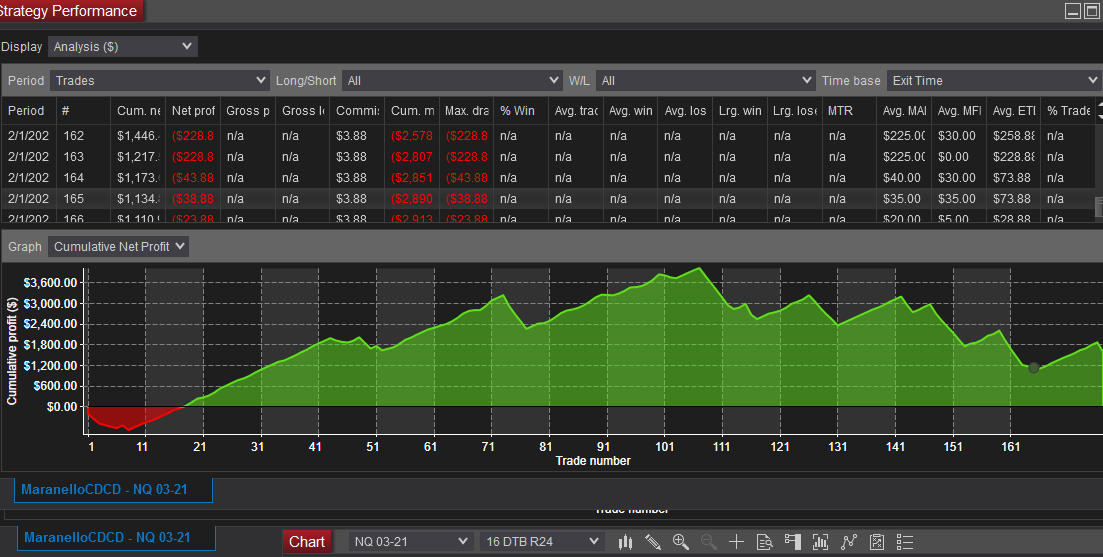Open the properties list icon in toolbar

coord(905,542)
